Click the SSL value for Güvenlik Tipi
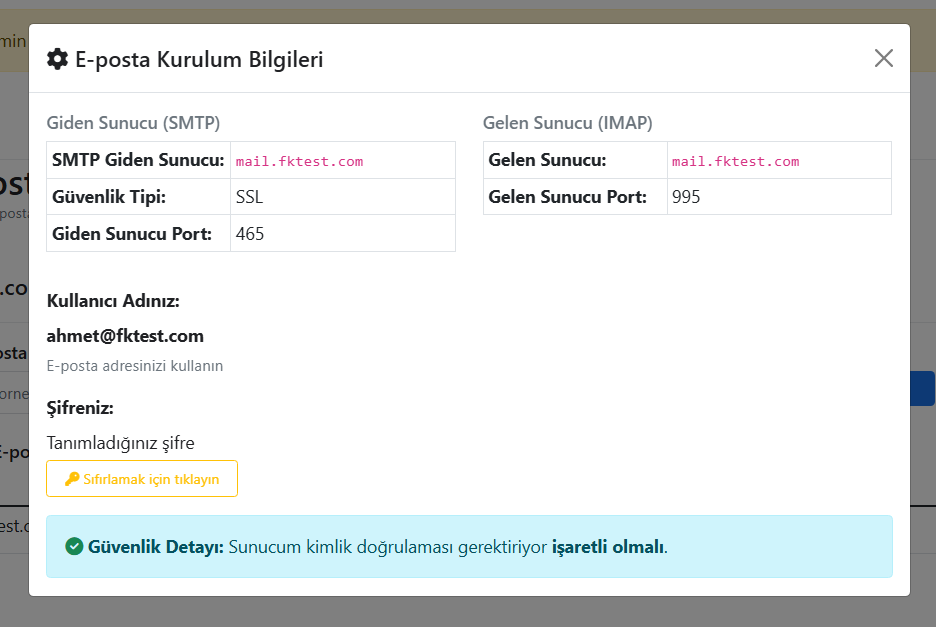Screen dimensions: 936x627 (249, 197)
